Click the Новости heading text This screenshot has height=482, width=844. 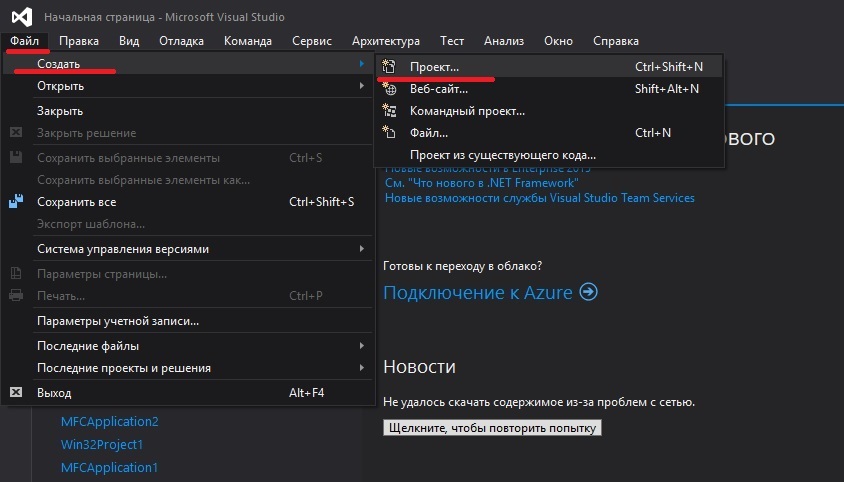pyautogui.click(x=419, y=366)
